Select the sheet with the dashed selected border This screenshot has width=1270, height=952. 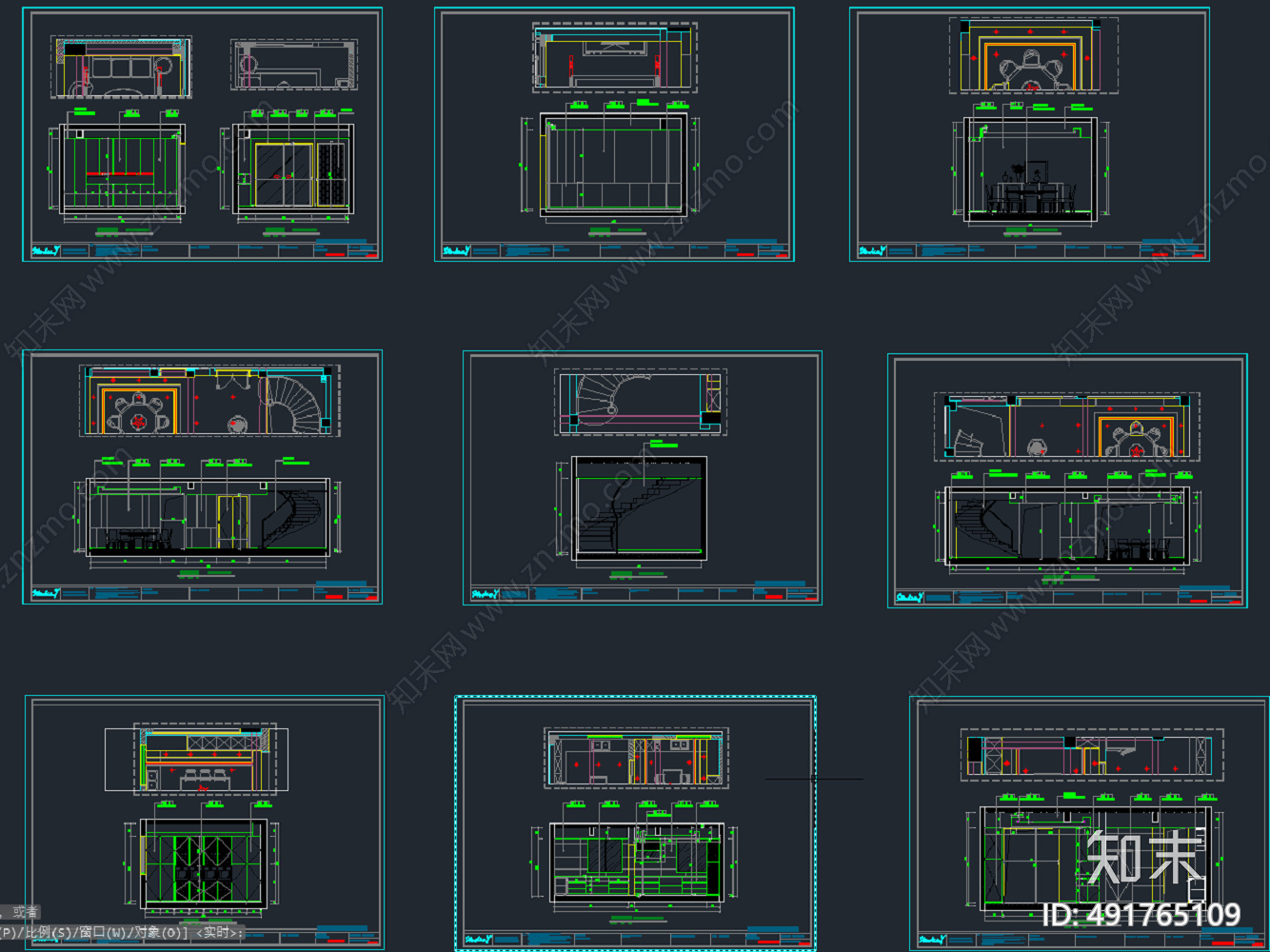click(x=635, y=823)
